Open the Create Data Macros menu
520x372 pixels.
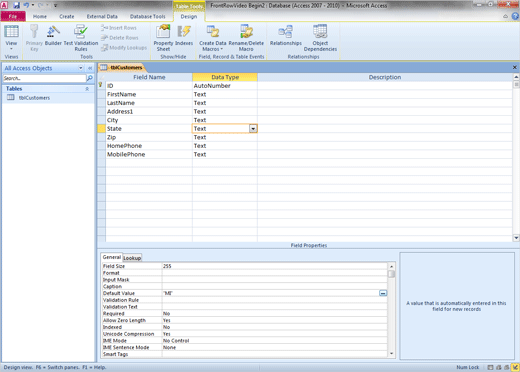(x=213, y=37)
